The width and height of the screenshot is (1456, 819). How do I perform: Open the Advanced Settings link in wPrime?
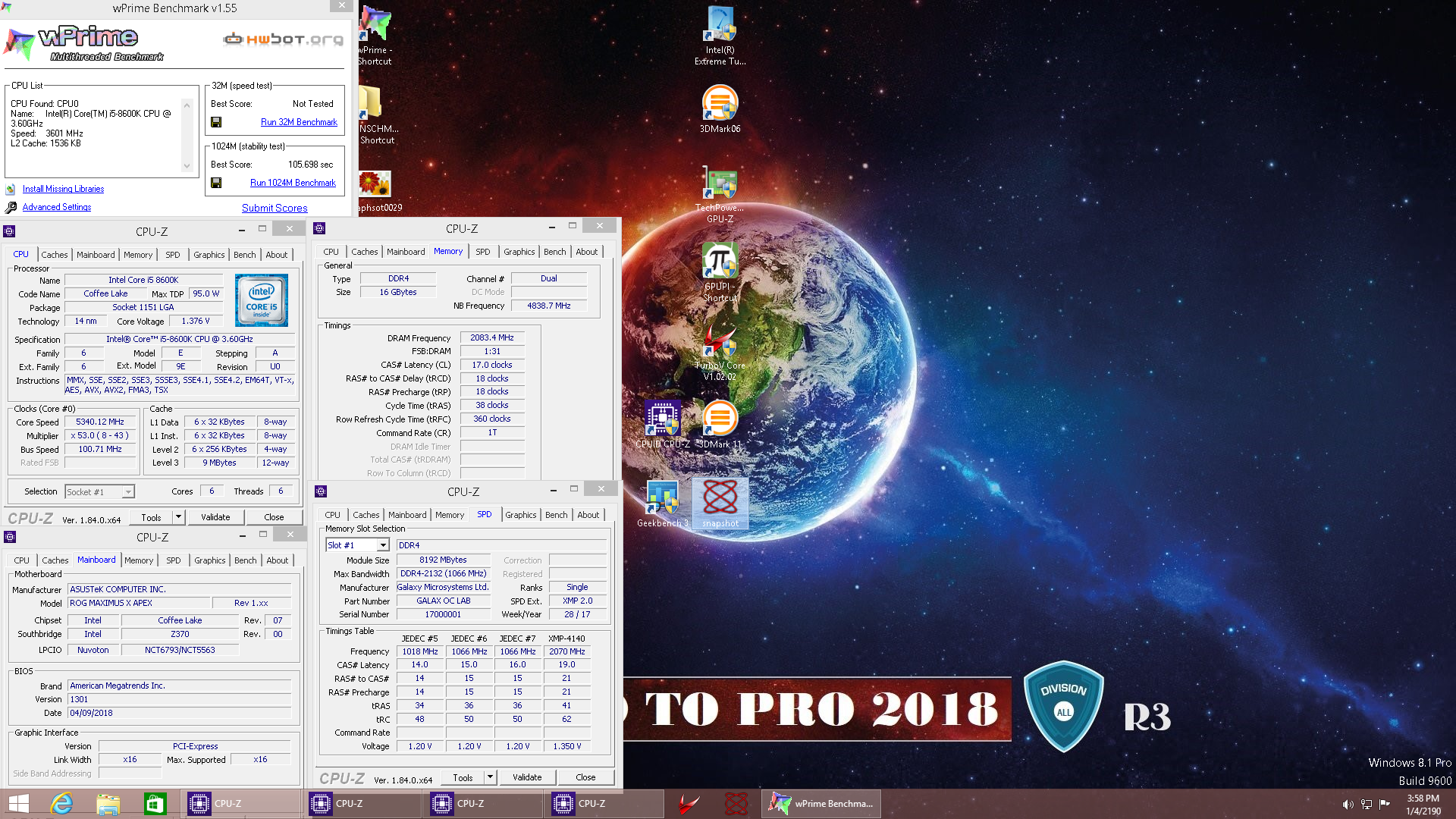[x=57, y=207]
